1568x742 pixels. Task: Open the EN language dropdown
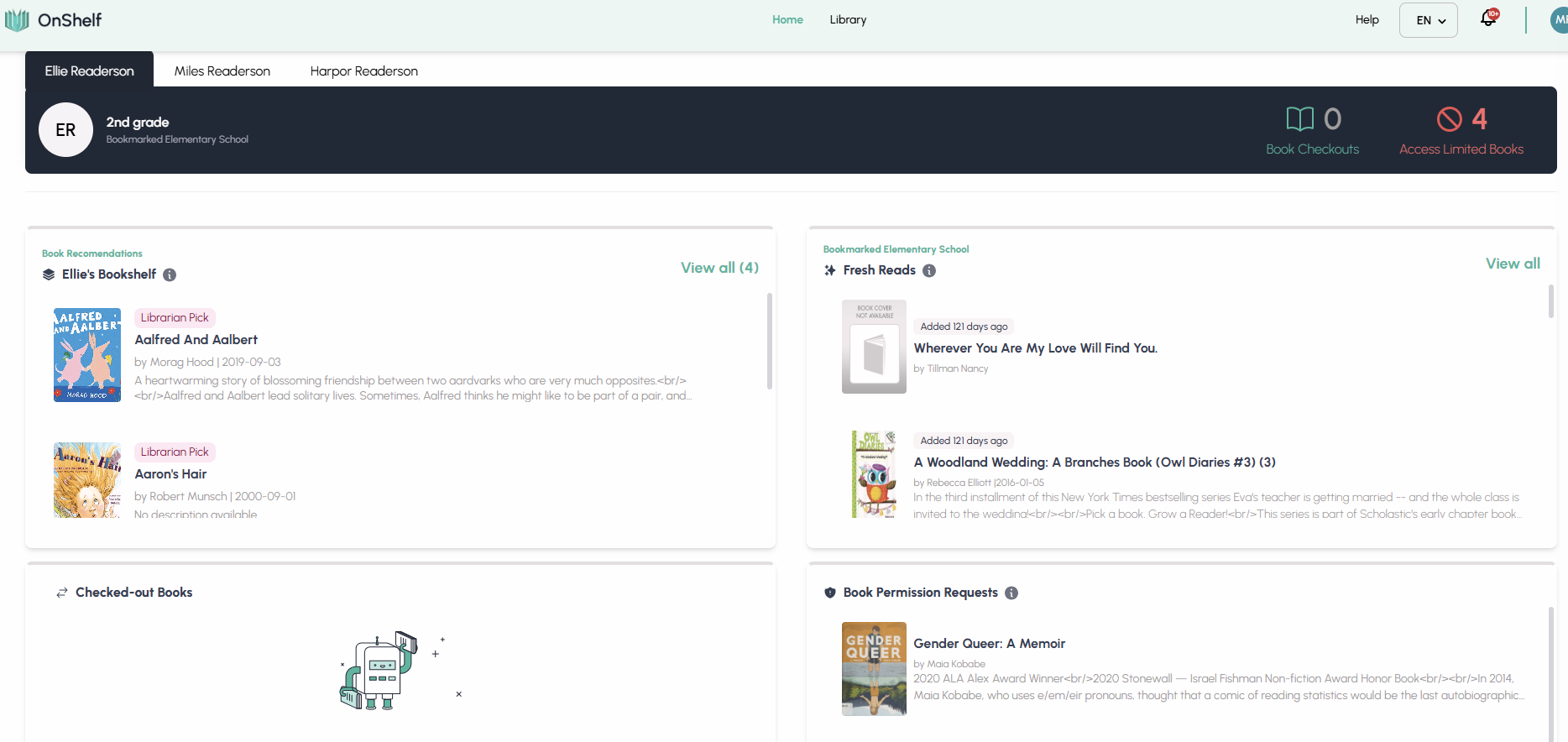[x=1429, y=20]
